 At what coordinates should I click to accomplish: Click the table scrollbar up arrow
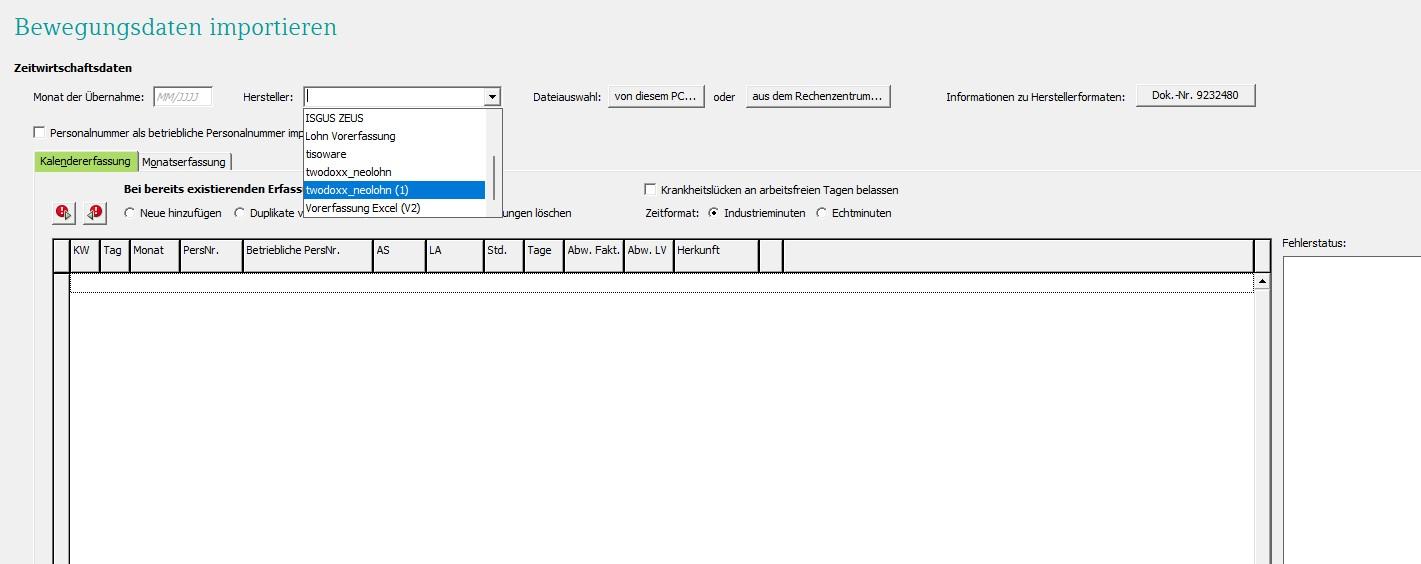tap(1262, 282)
